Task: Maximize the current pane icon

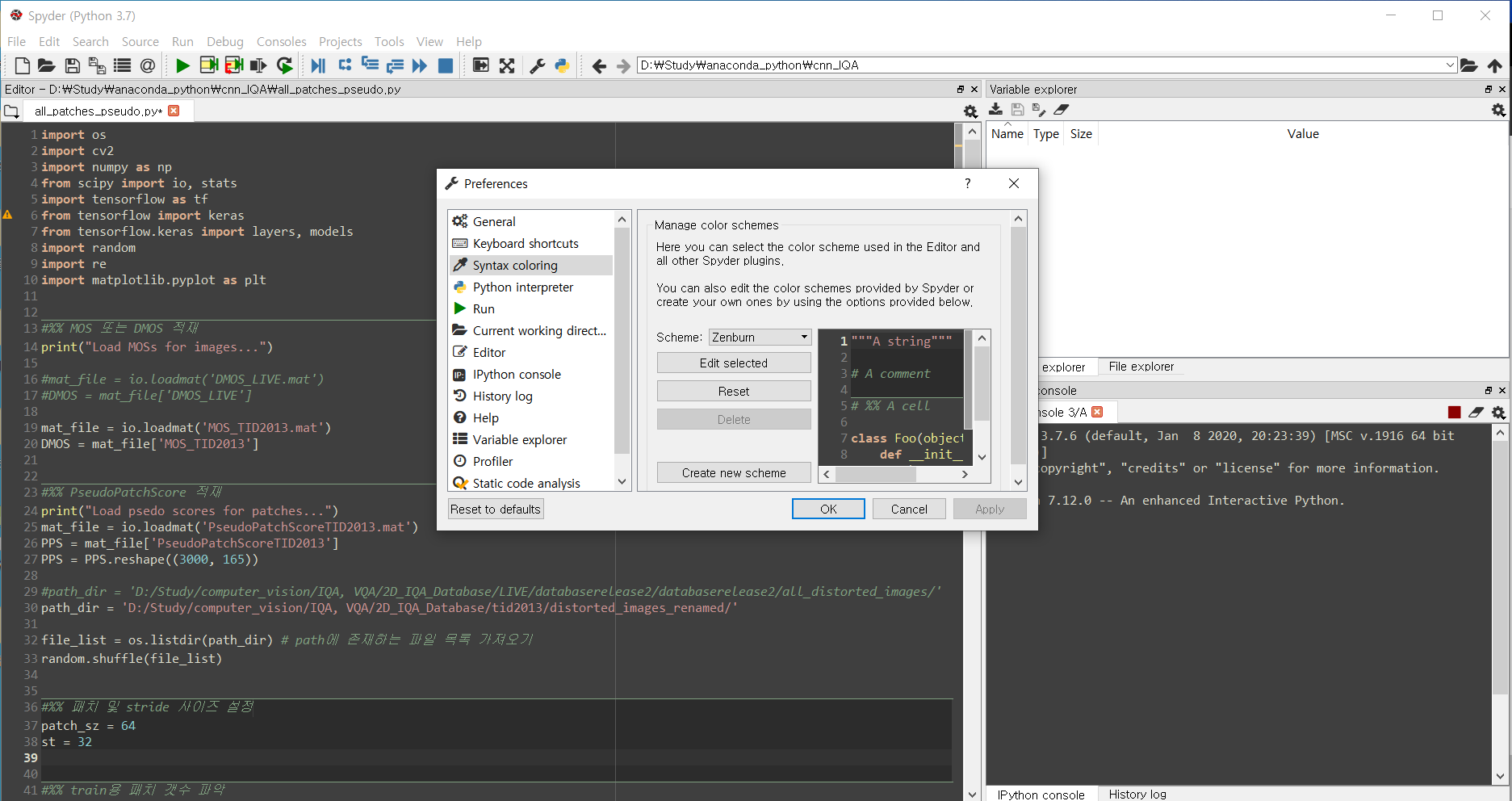Action: point(480,65)
